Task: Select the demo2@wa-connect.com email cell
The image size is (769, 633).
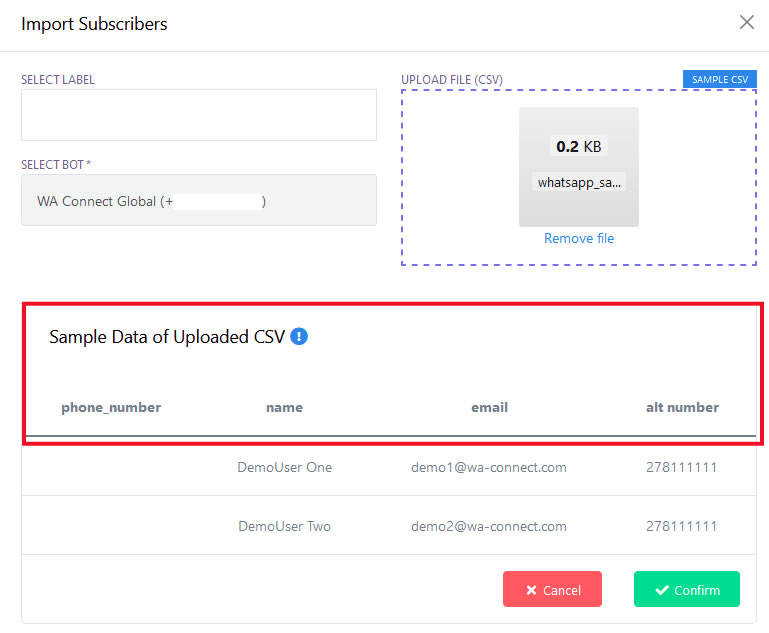Action: point(489,527)
